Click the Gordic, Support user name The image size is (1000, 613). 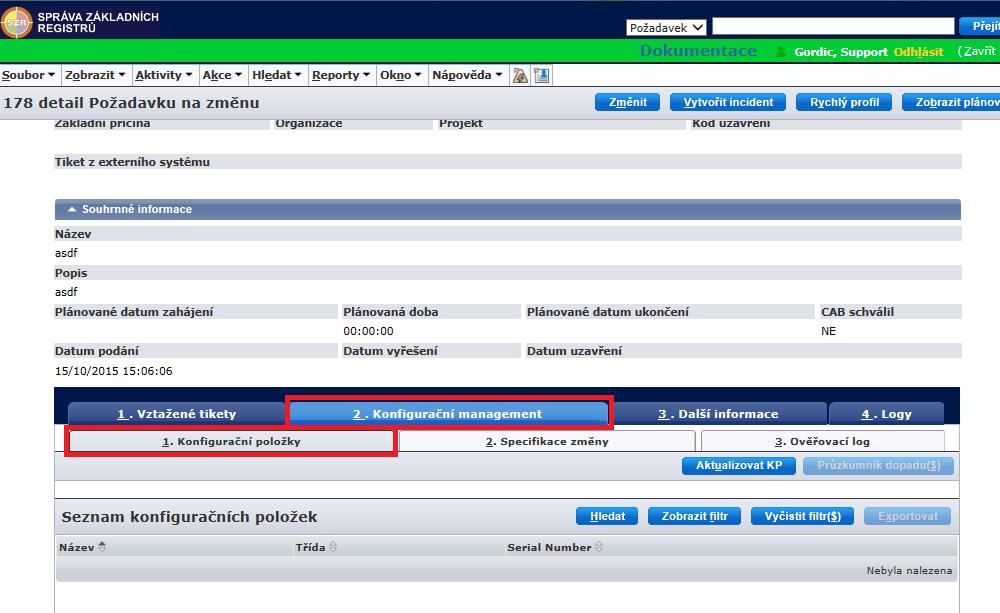click(x=841, y=52)
